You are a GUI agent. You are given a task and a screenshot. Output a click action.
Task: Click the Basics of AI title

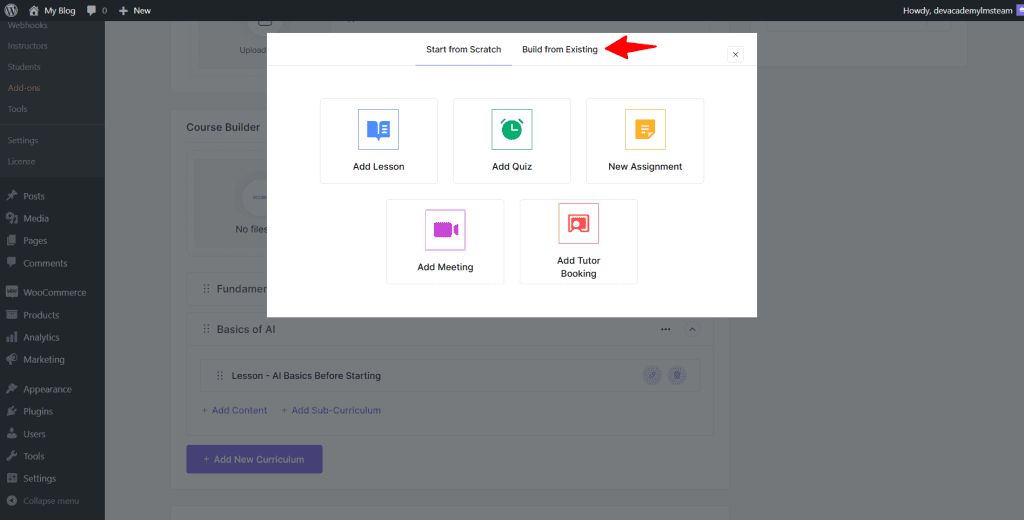246,329
